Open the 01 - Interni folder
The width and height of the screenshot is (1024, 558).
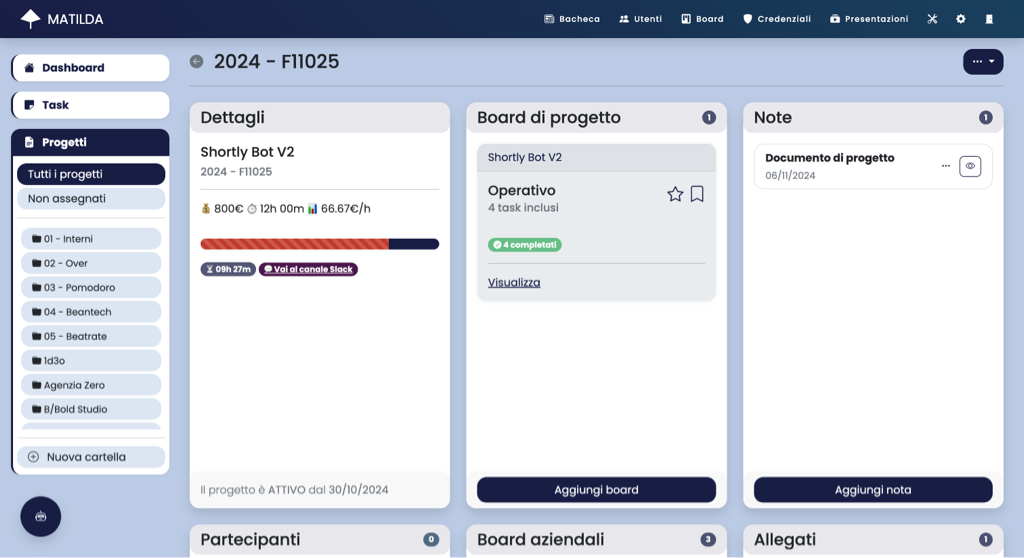[x=90, y=239]
